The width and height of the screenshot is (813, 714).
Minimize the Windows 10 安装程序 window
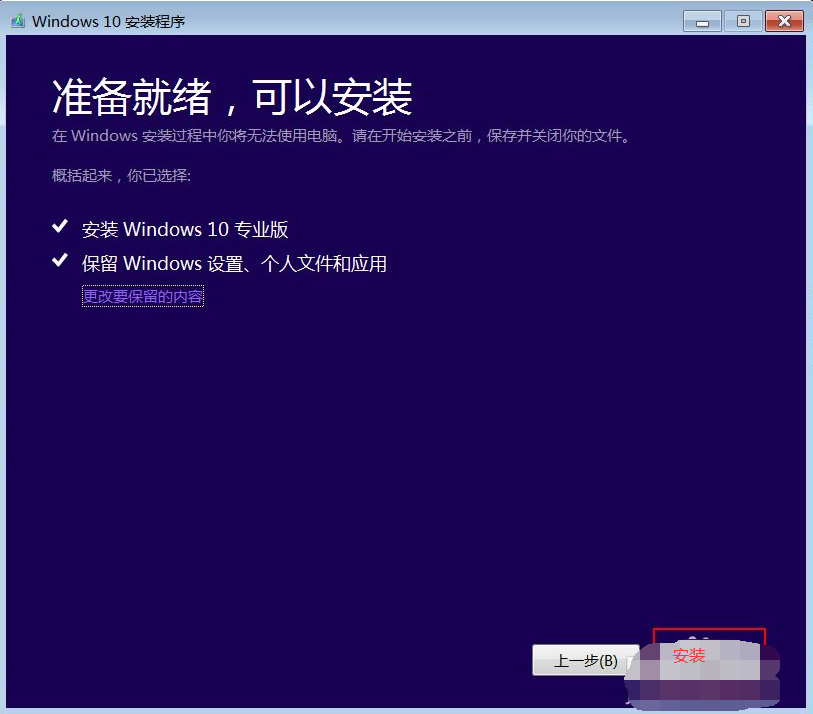[x=703, y=21]
